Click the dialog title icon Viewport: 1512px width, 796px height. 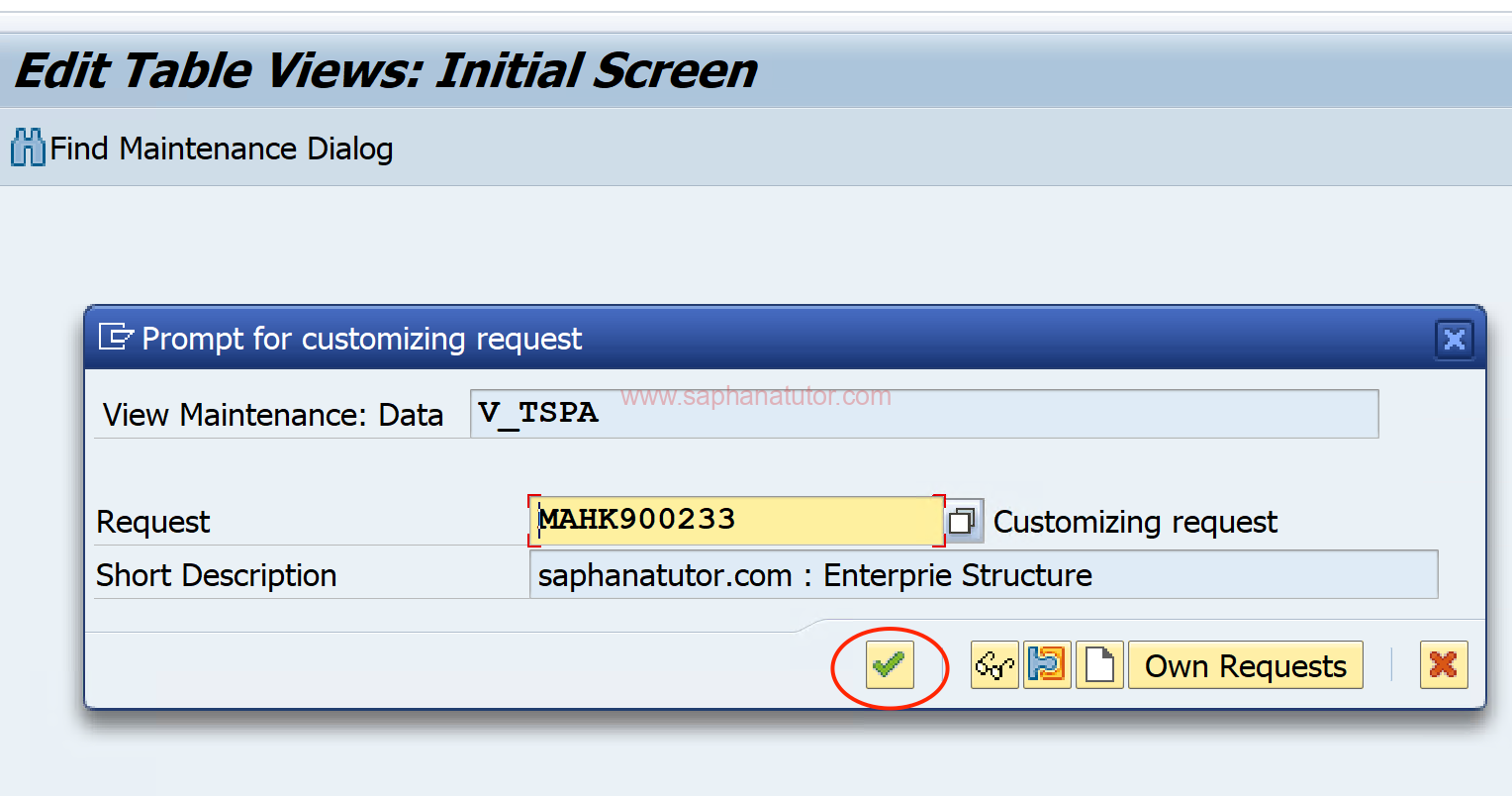point(116,338)
